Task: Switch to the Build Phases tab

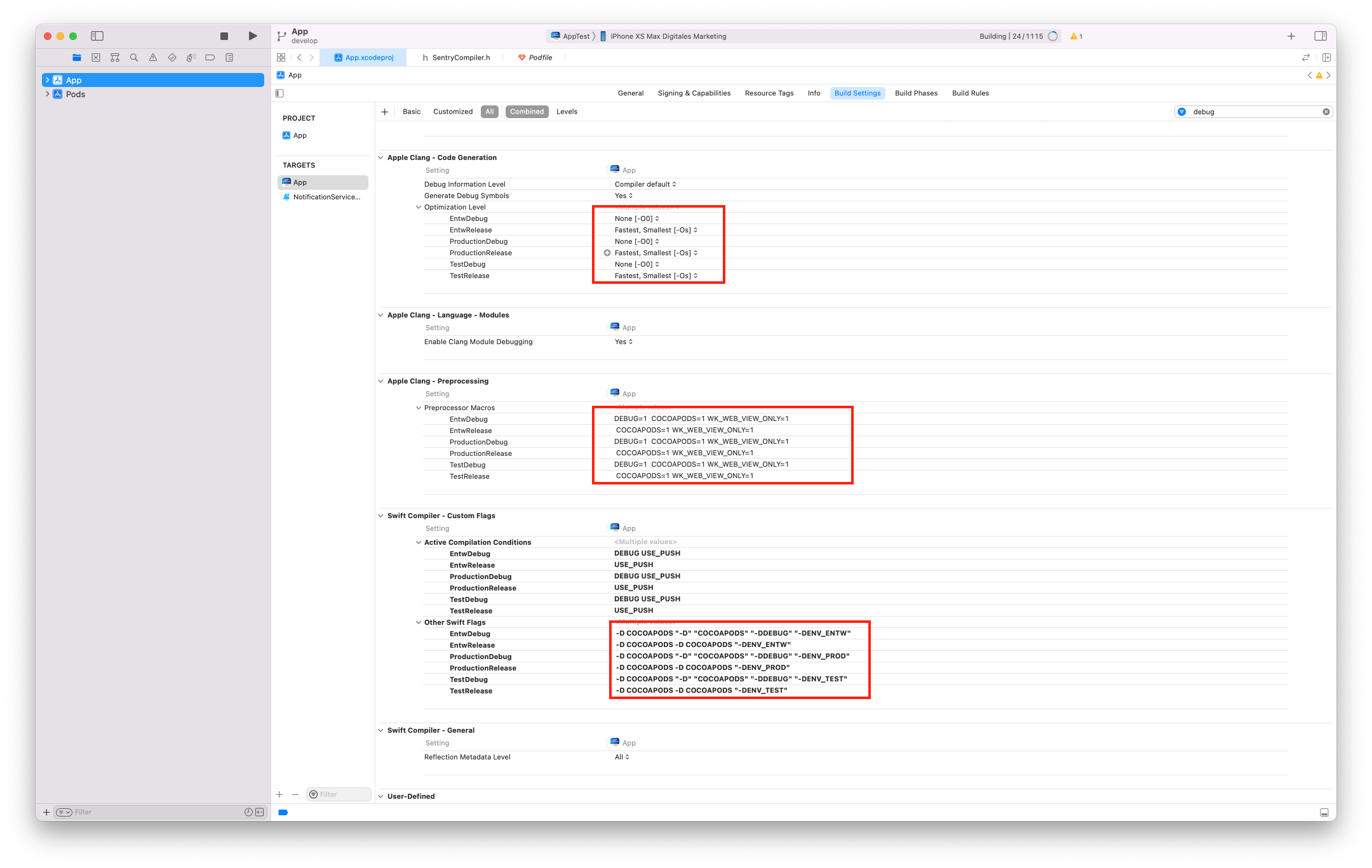Action: tap(916, 93)
